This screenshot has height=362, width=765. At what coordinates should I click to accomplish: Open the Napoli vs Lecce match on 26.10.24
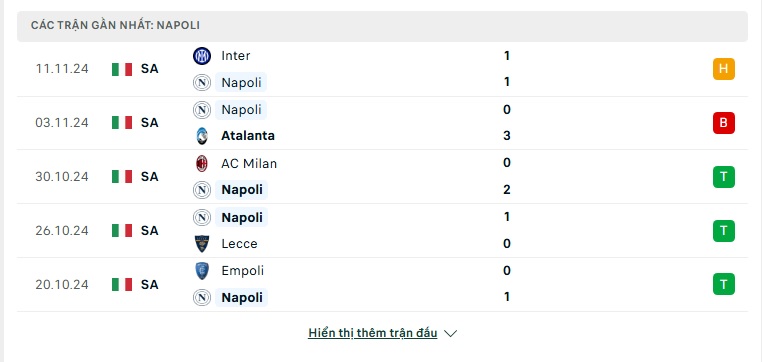tap(382, 231)
